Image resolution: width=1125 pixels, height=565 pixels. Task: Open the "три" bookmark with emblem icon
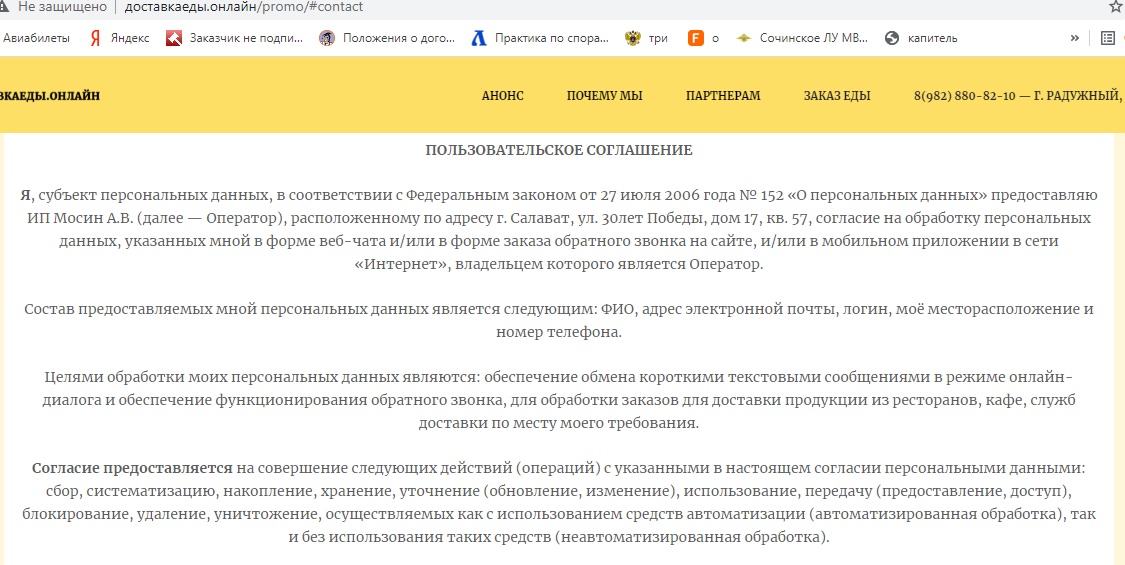(x=647, y=38)
